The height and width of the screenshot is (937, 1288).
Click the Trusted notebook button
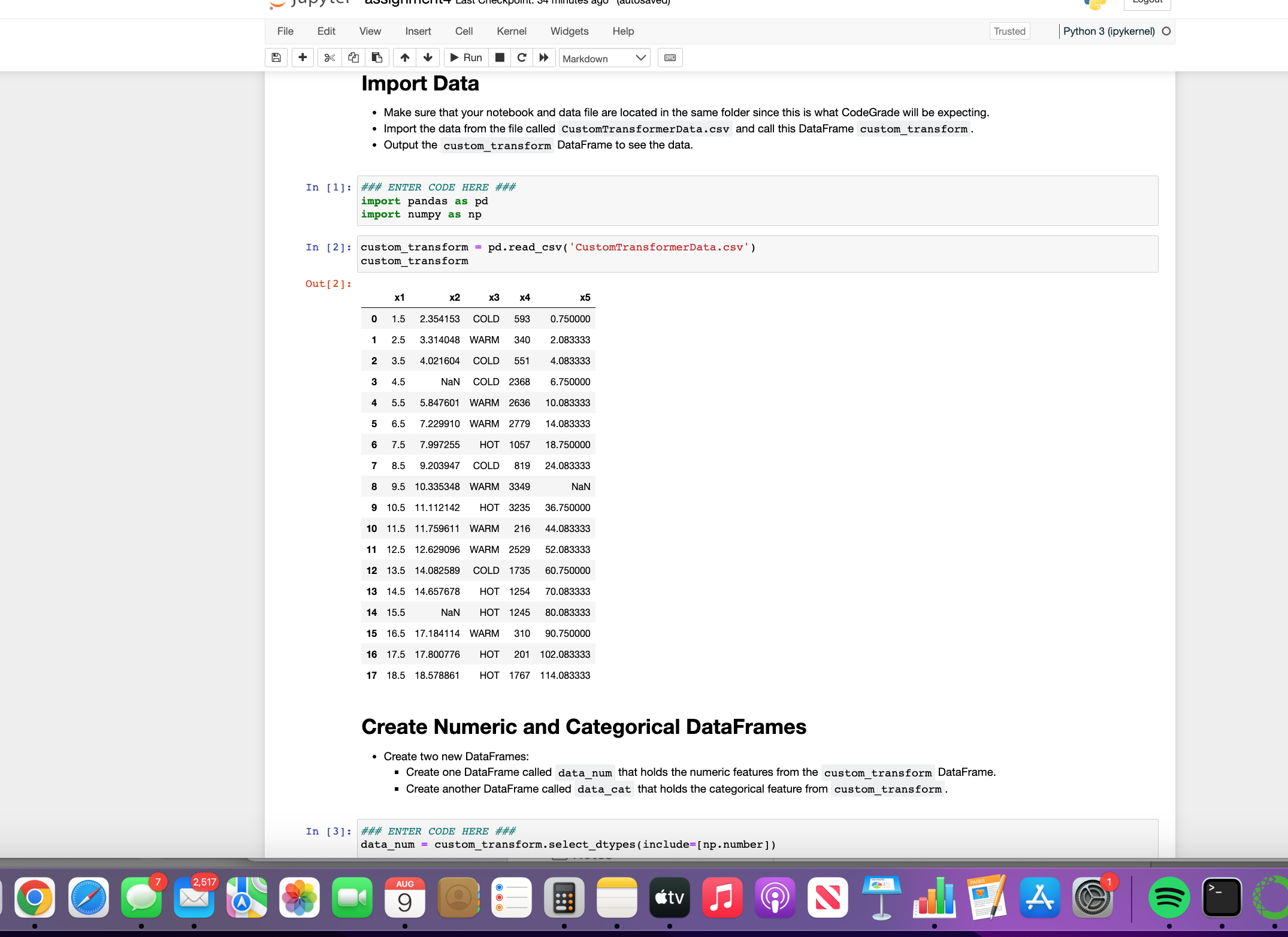pyautogui.click(x=1009, y=31)
